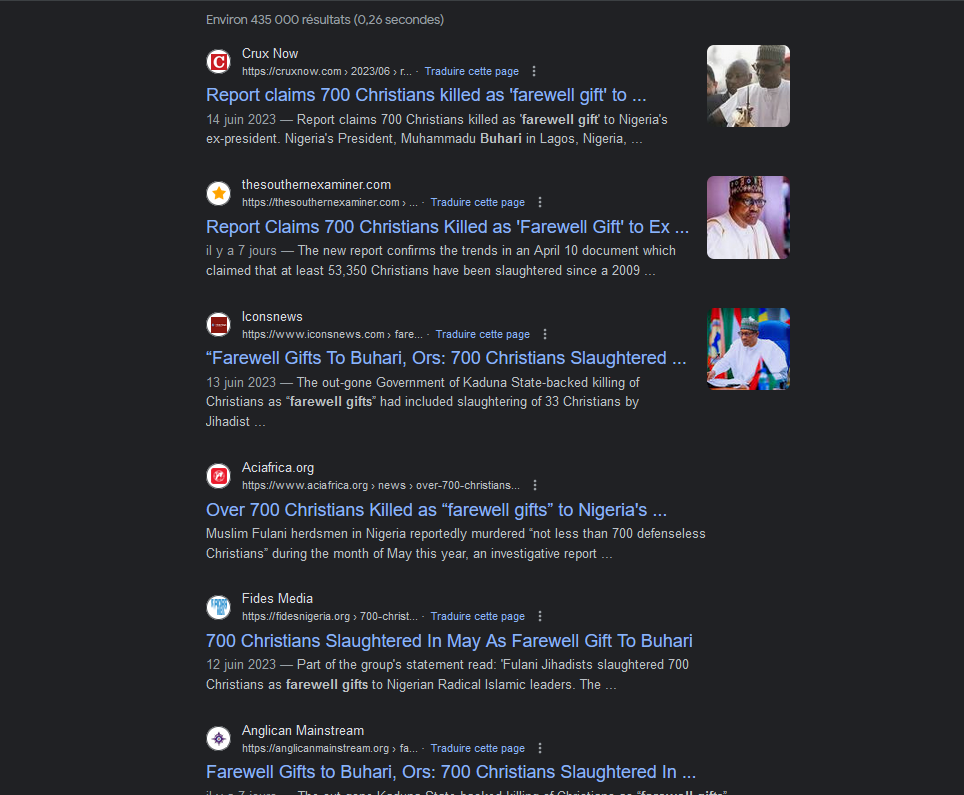Open three-dot menu for Fides Media result

tap(540, 616)
